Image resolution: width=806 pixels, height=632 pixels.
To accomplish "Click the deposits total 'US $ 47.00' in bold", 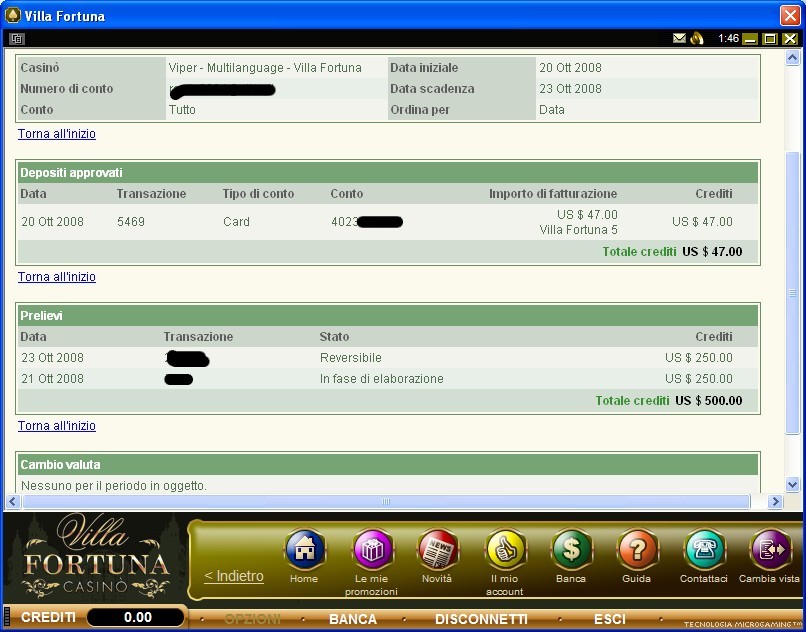I will click(x=712, y=252).
